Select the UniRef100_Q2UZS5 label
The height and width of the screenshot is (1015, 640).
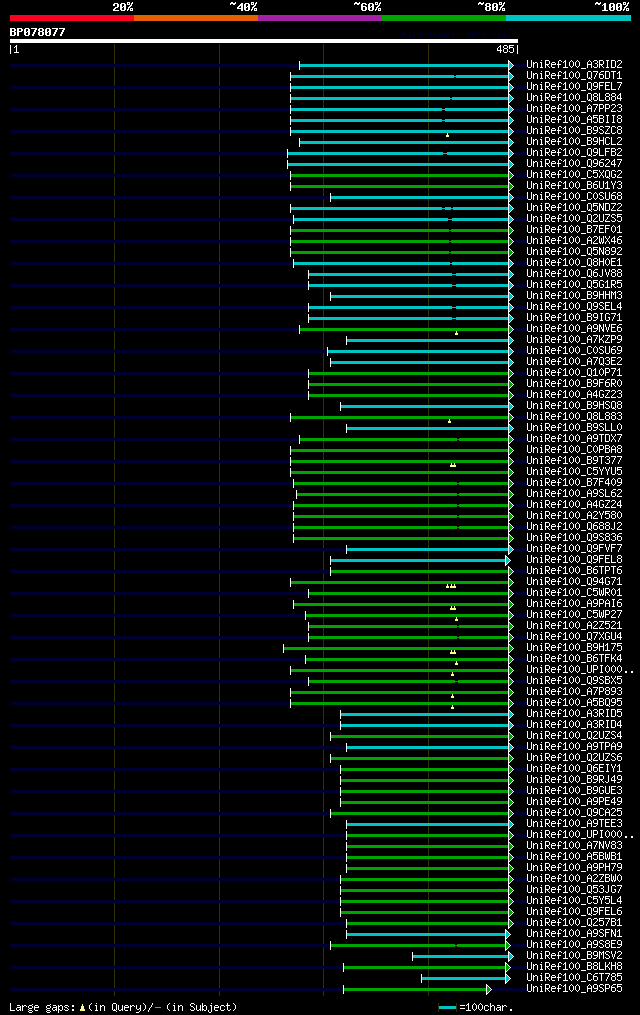coord(575,219)
